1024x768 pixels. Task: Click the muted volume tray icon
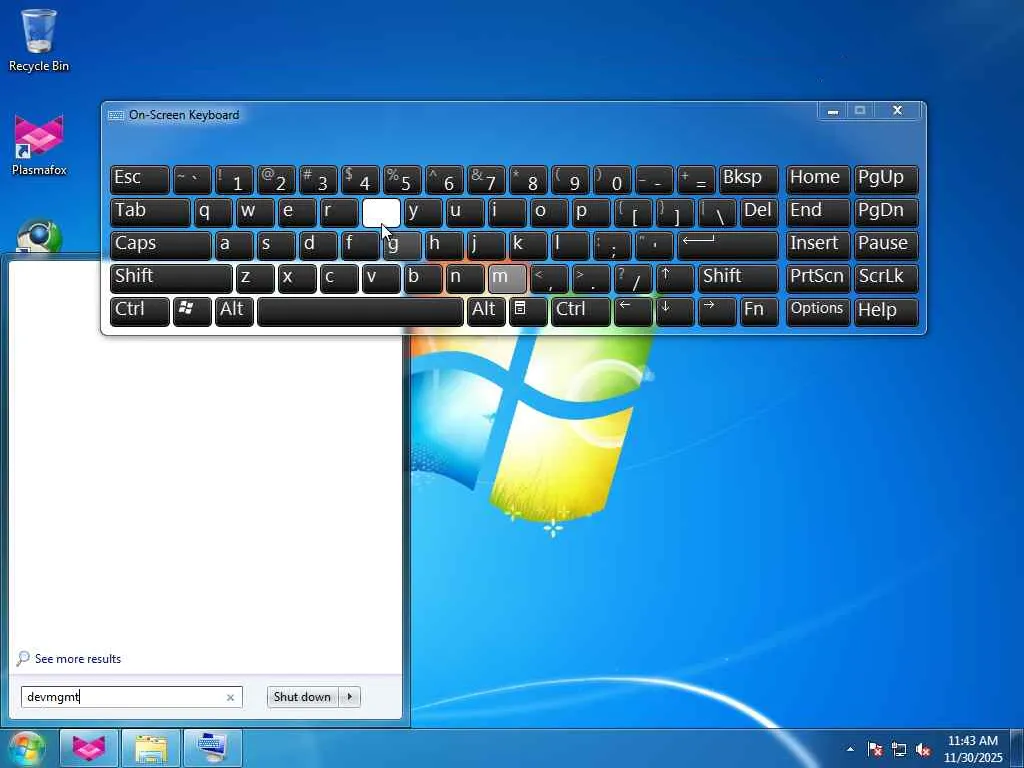(x=923, y=749)
